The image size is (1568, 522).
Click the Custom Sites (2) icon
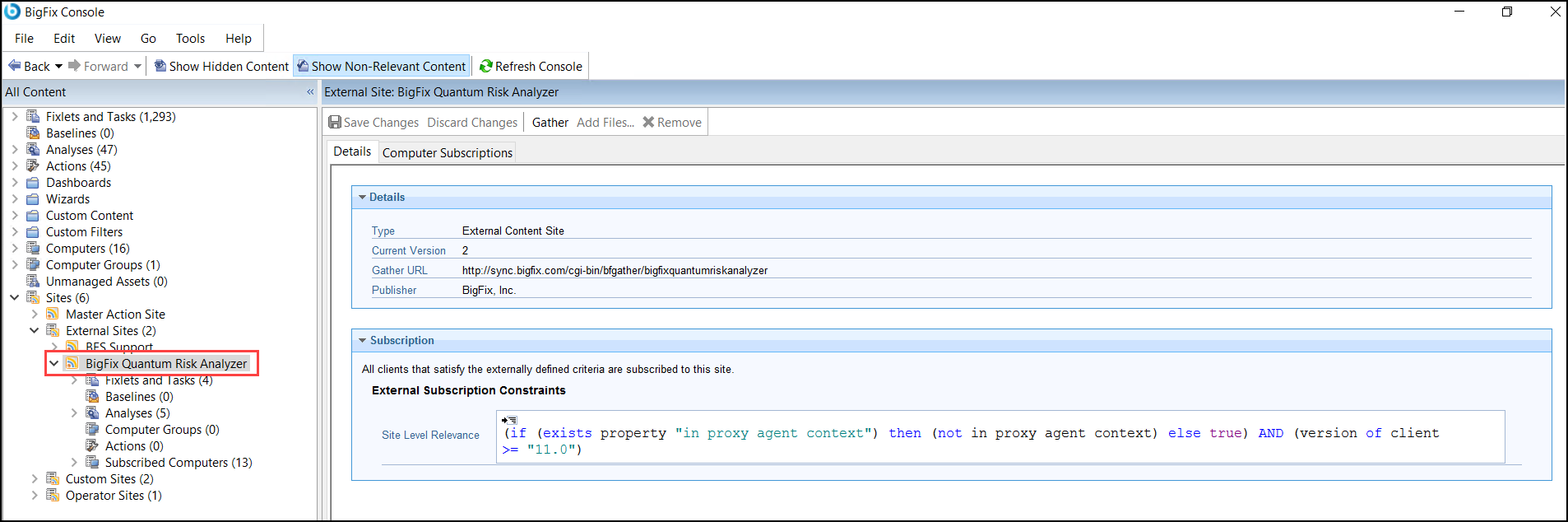pyautogui.click(x=53, y=478)
